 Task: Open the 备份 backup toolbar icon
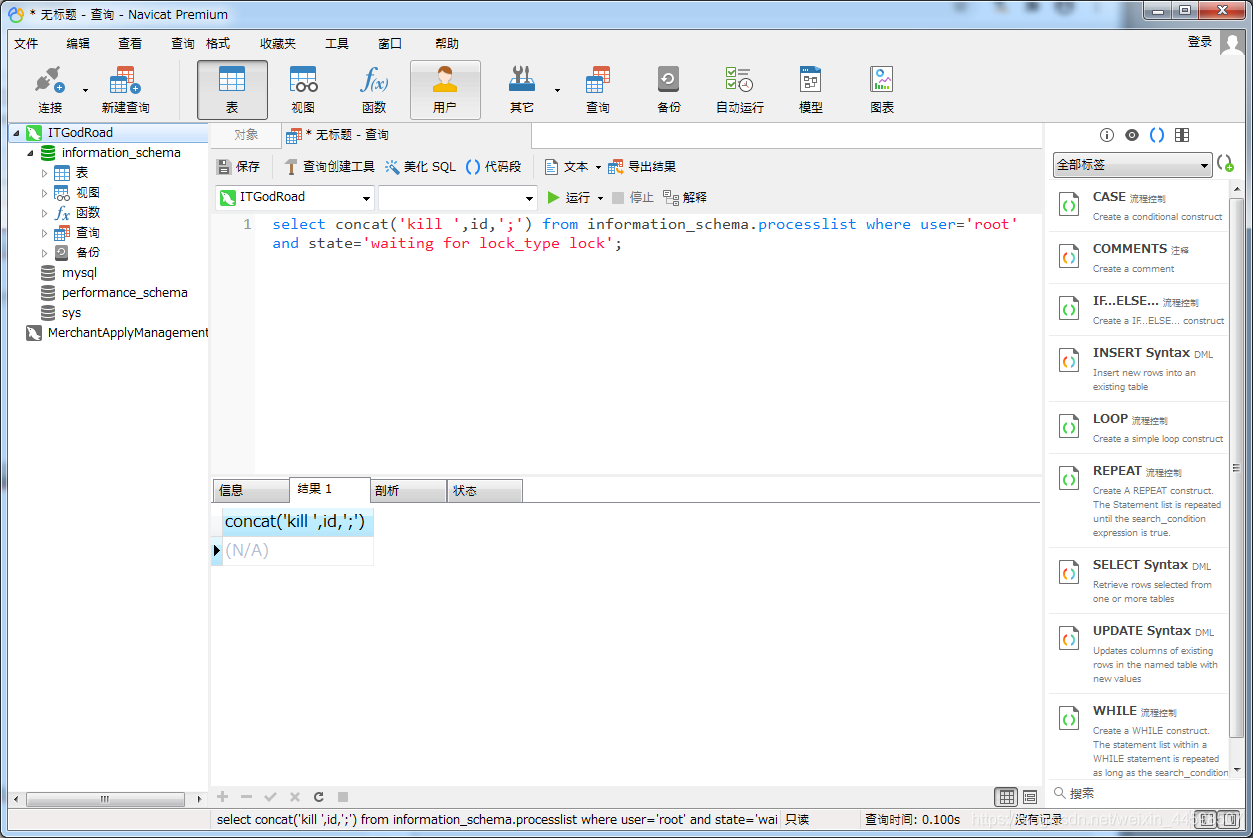669,90
